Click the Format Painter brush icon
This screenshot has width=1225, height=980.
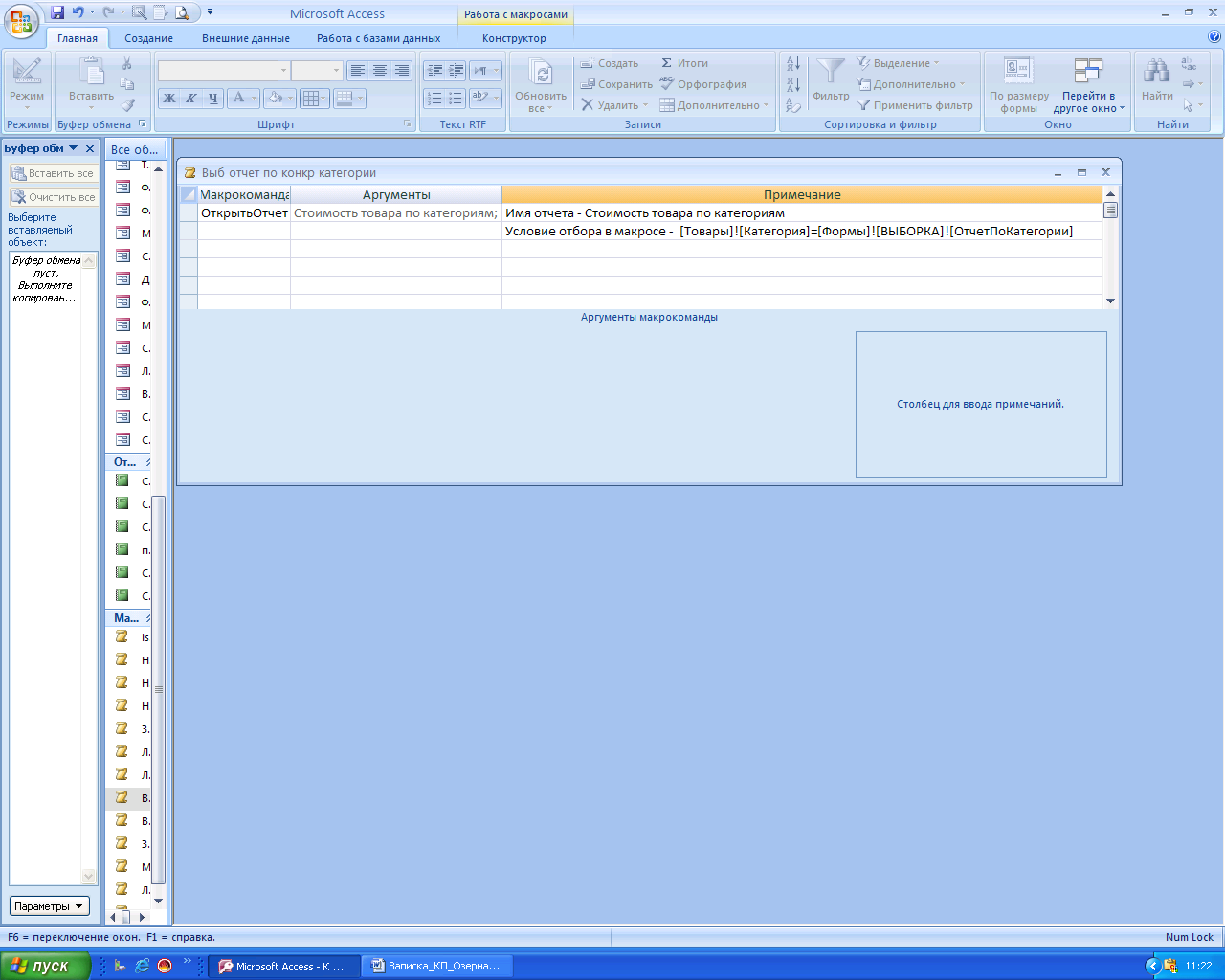[127, 105]
